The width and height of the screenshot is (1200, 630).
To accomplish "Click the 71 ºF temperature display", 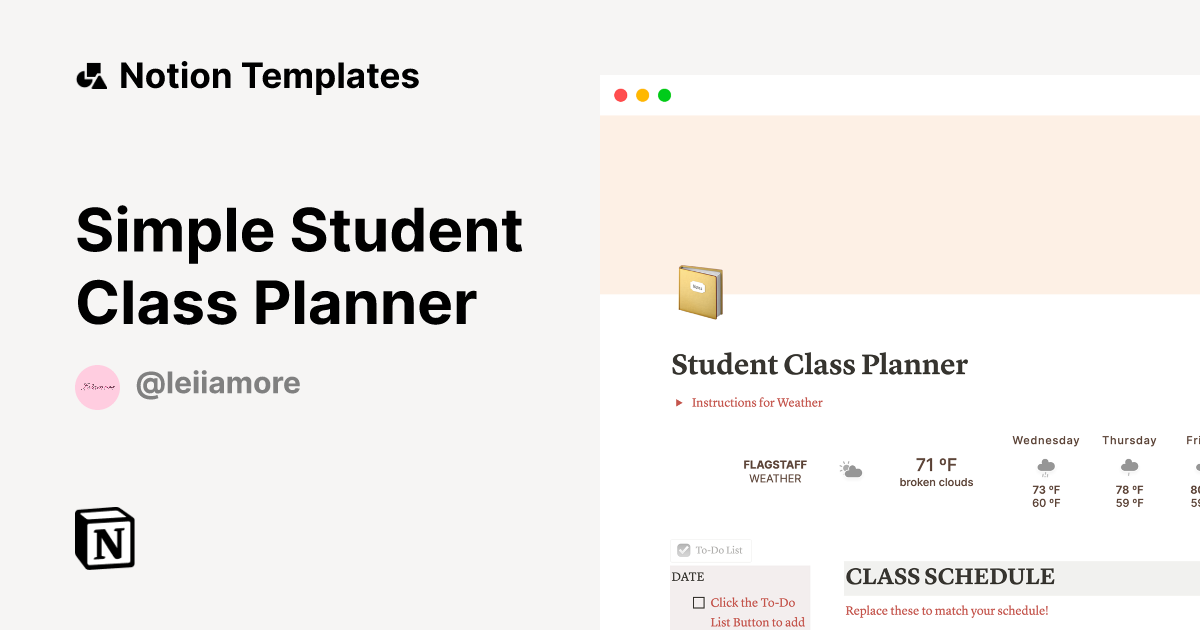I will coord(936,463).
